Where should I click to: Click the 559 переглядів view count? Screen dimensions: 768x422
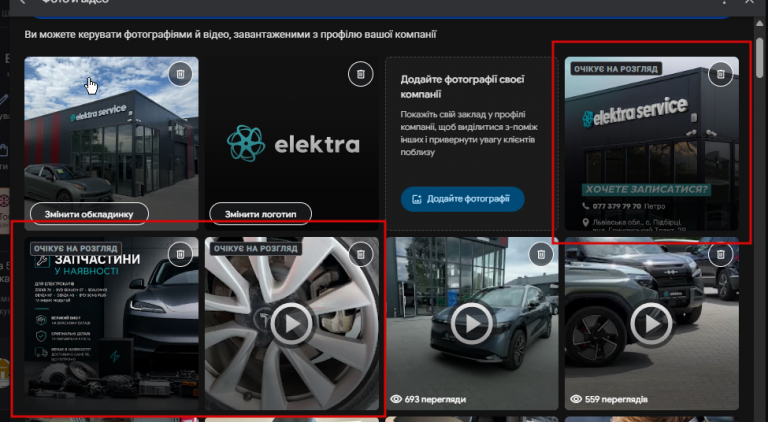pyautogui.click(x=609, y=399)
